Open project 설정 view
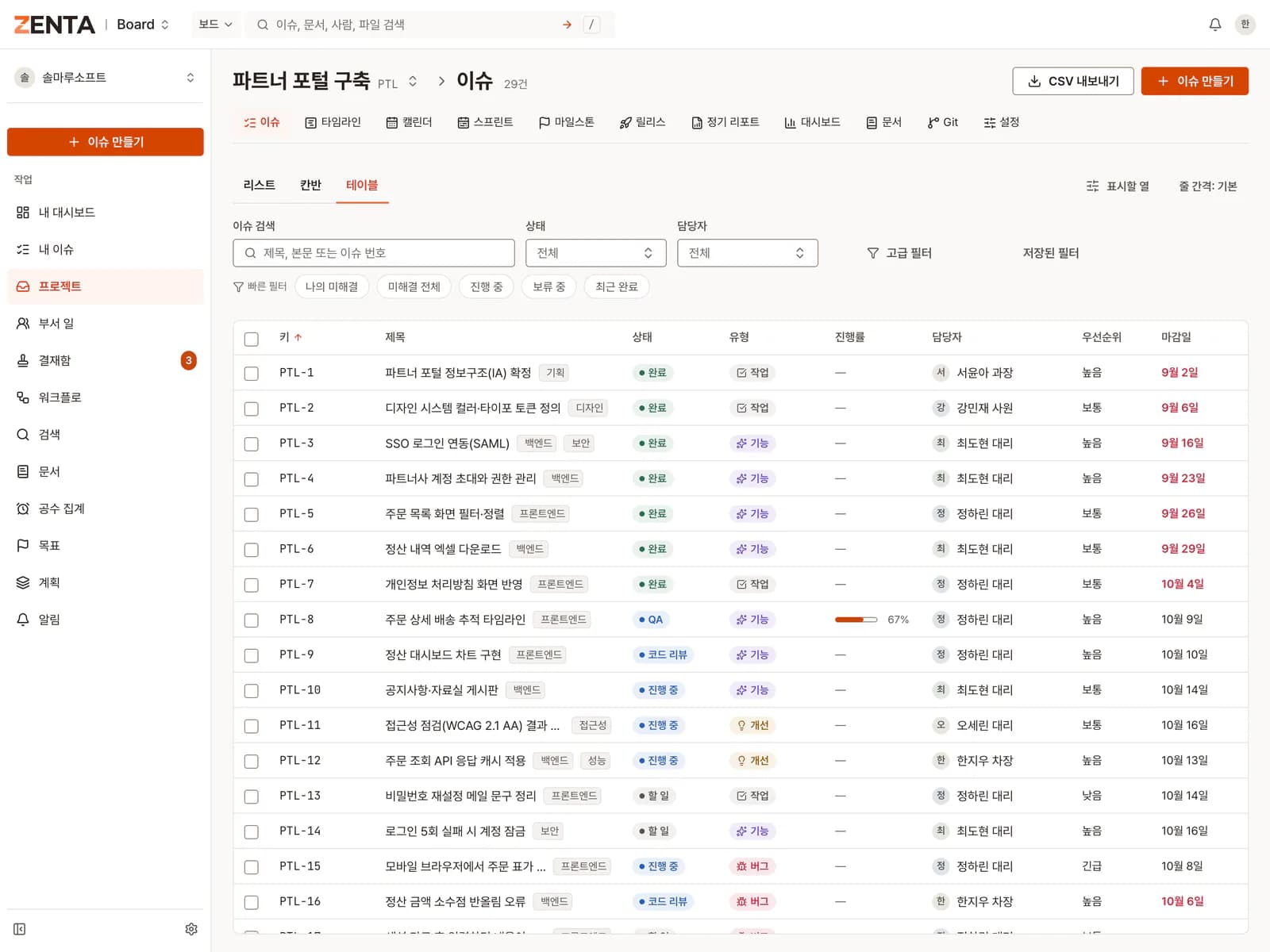Image resolution: width=1270 pixels, height=952 pixels. 1001,122
